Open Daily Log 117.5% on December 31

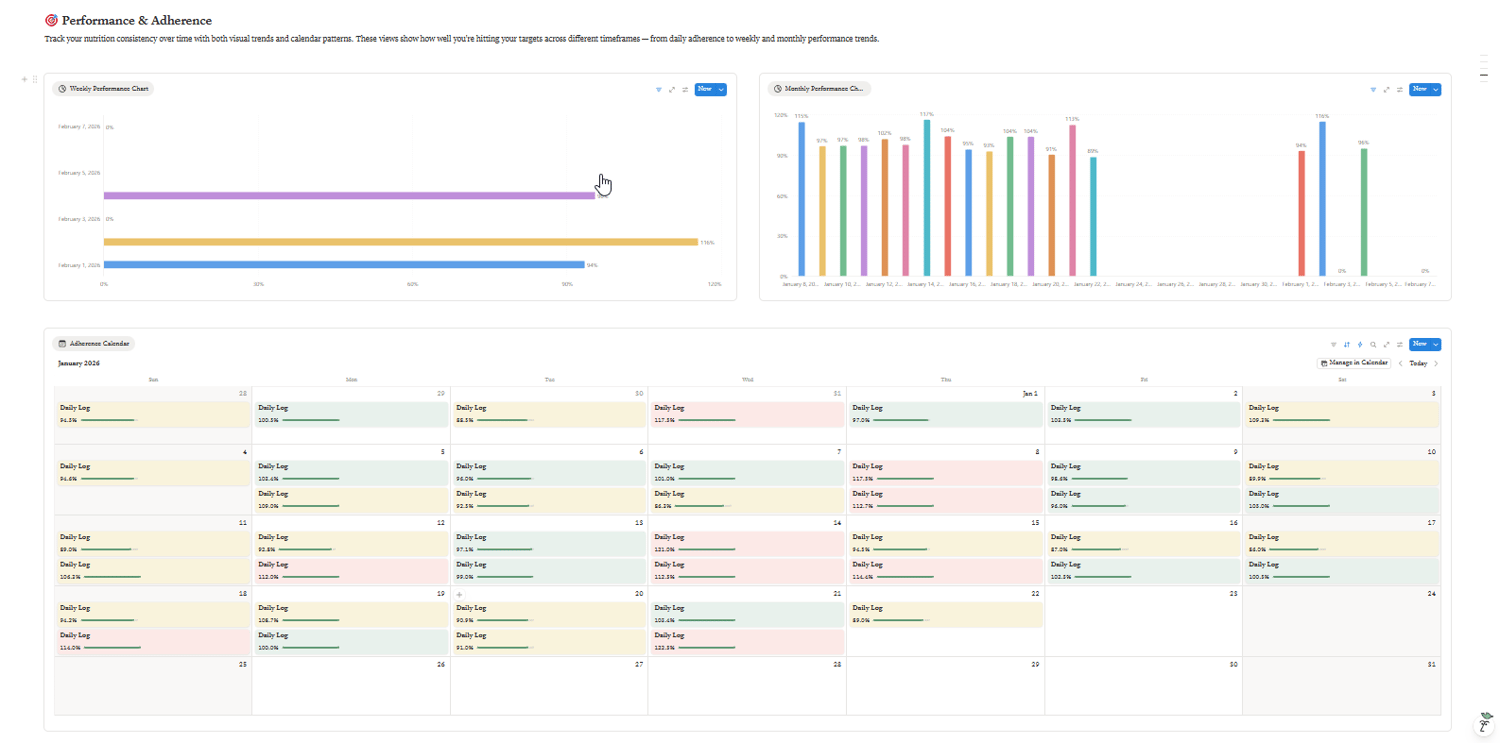[746, 414]
